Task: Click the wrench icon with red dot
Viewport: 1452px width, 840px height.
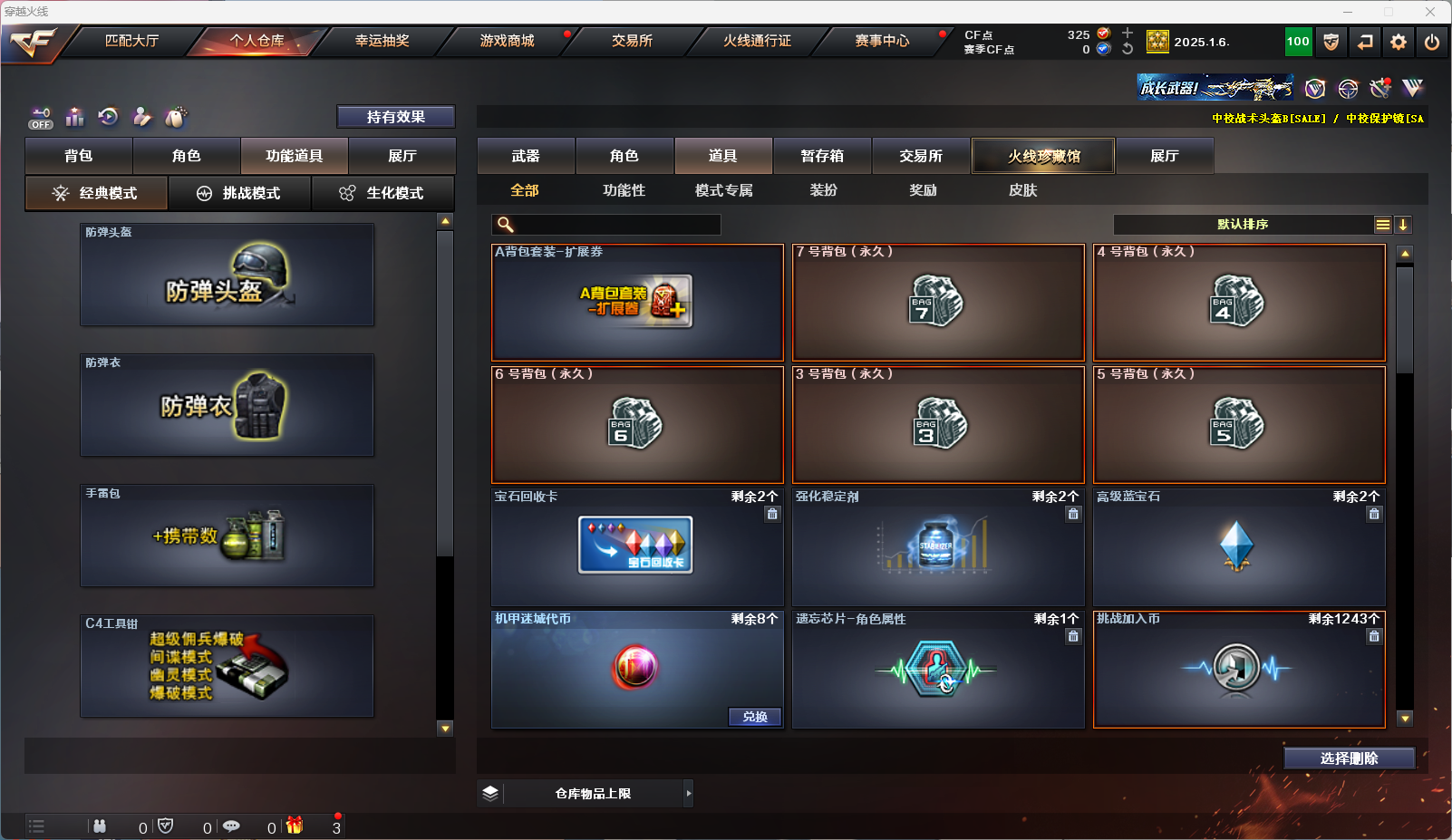Action: [1380, 88]
